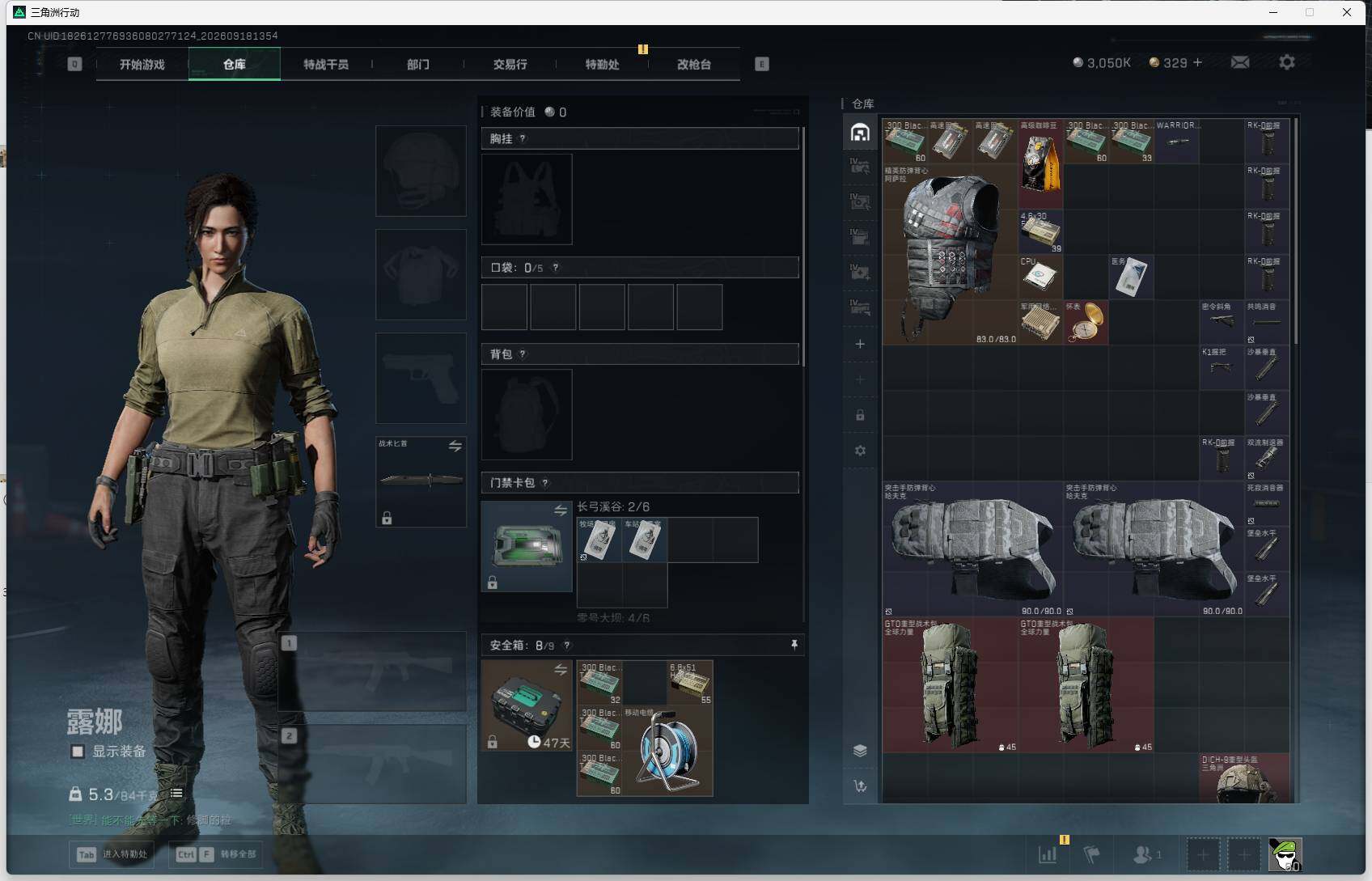Viewport: 1372px width, 881px height.
Task: Click the sort/organize icon at stash sidebar bottom
Action: [860, 786]
